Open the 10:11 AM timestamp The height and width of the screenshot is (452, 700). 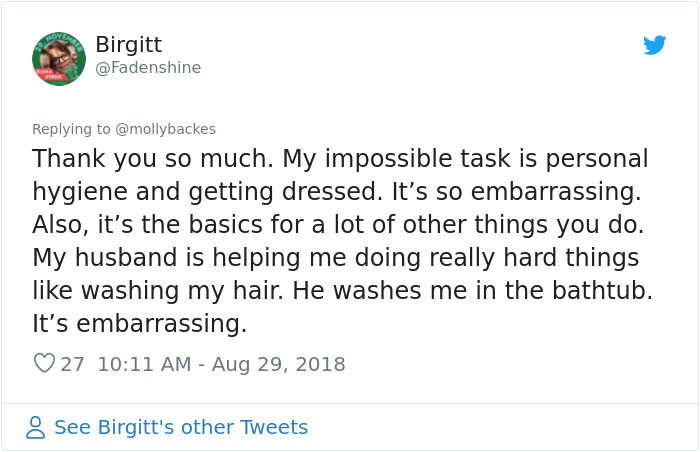pyautogui.click(x=144, y=364)
